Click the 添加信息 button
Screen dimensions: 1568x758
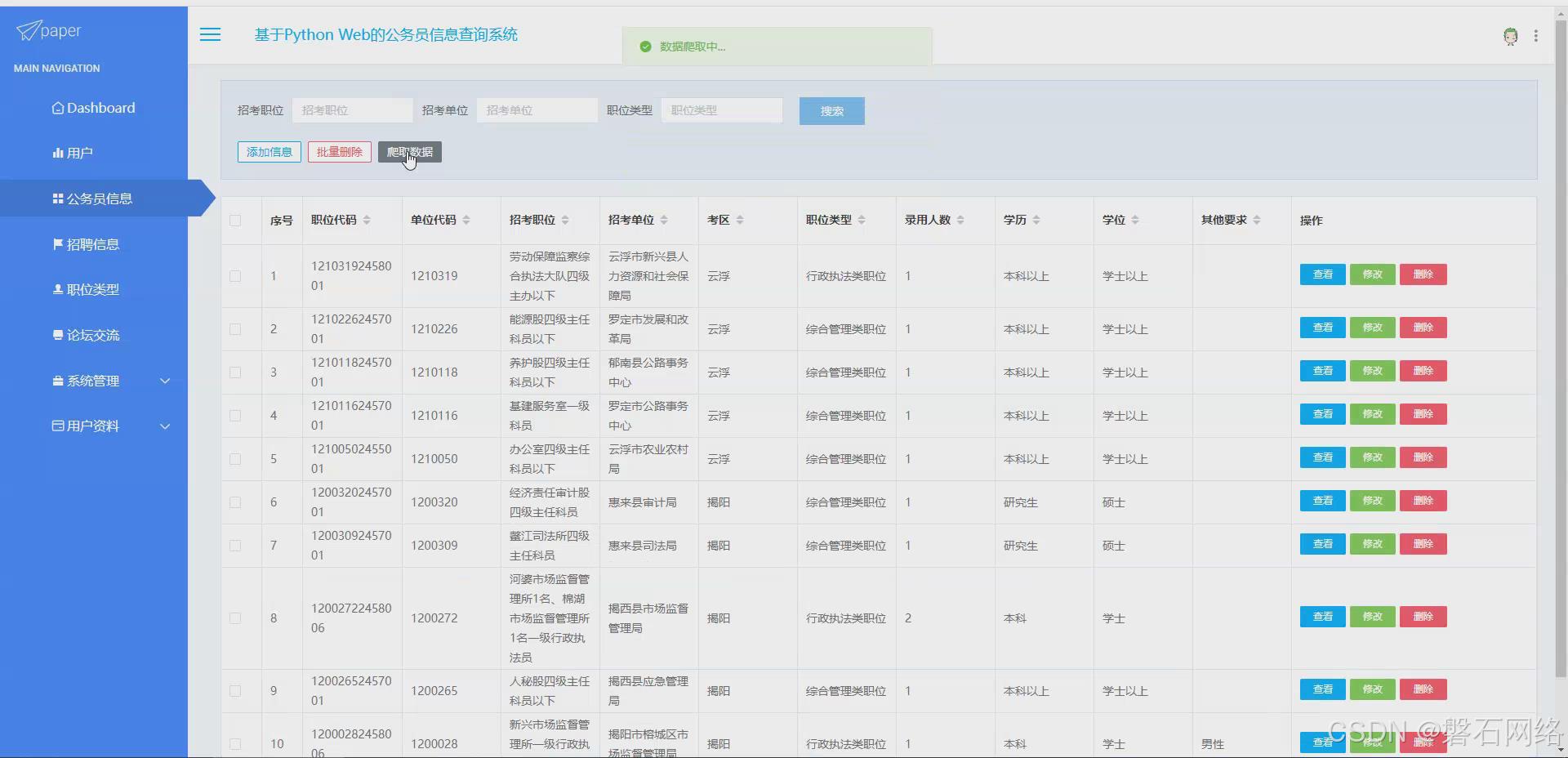[x=269, y=152]
